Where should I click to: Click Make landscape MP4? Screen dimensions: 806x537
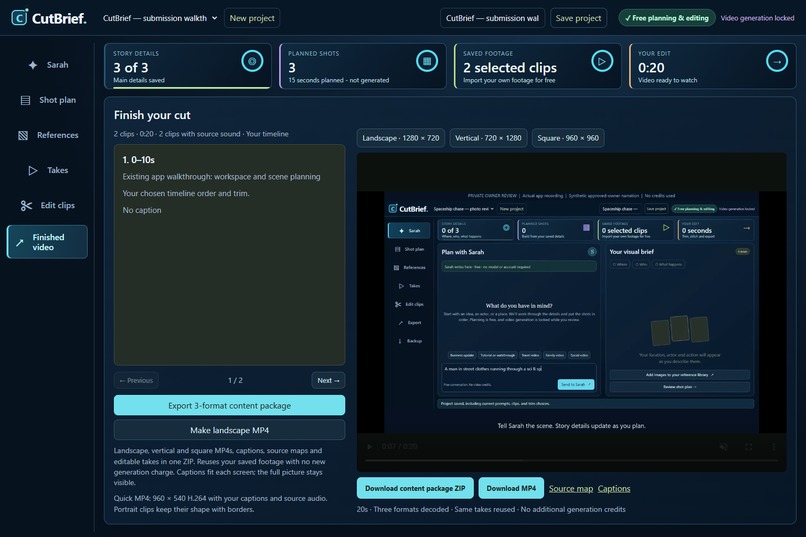coord(229,430)
